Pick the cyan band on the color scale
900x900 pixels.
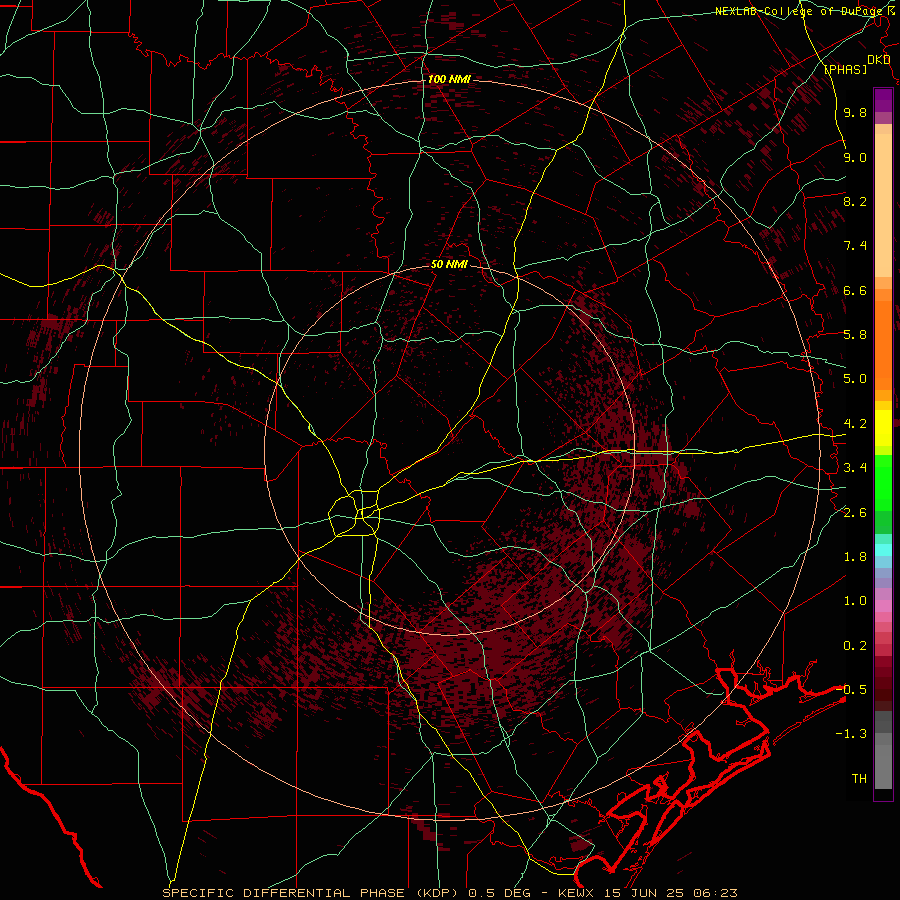(x=883, y=550)
